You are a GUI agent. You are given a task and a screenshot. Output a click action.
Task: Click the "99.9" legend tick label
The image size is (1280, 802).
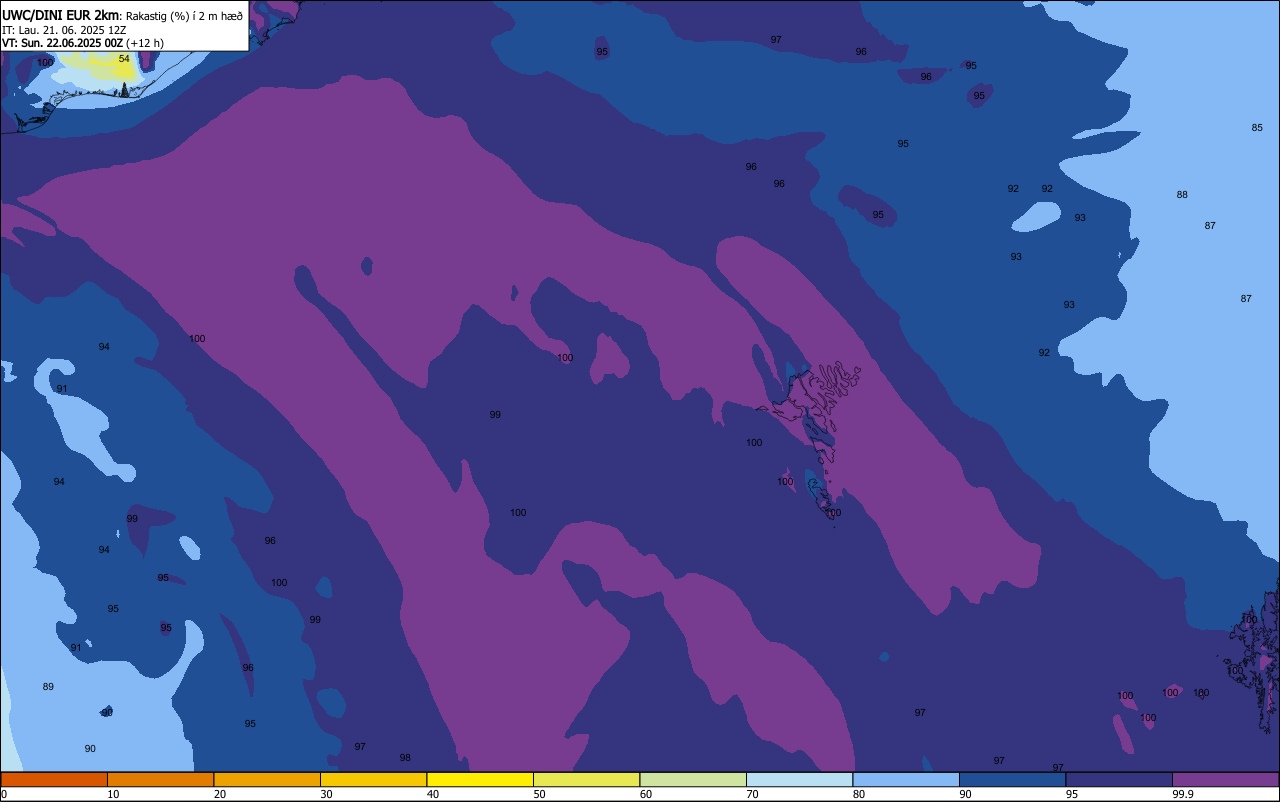(1183, 794)
